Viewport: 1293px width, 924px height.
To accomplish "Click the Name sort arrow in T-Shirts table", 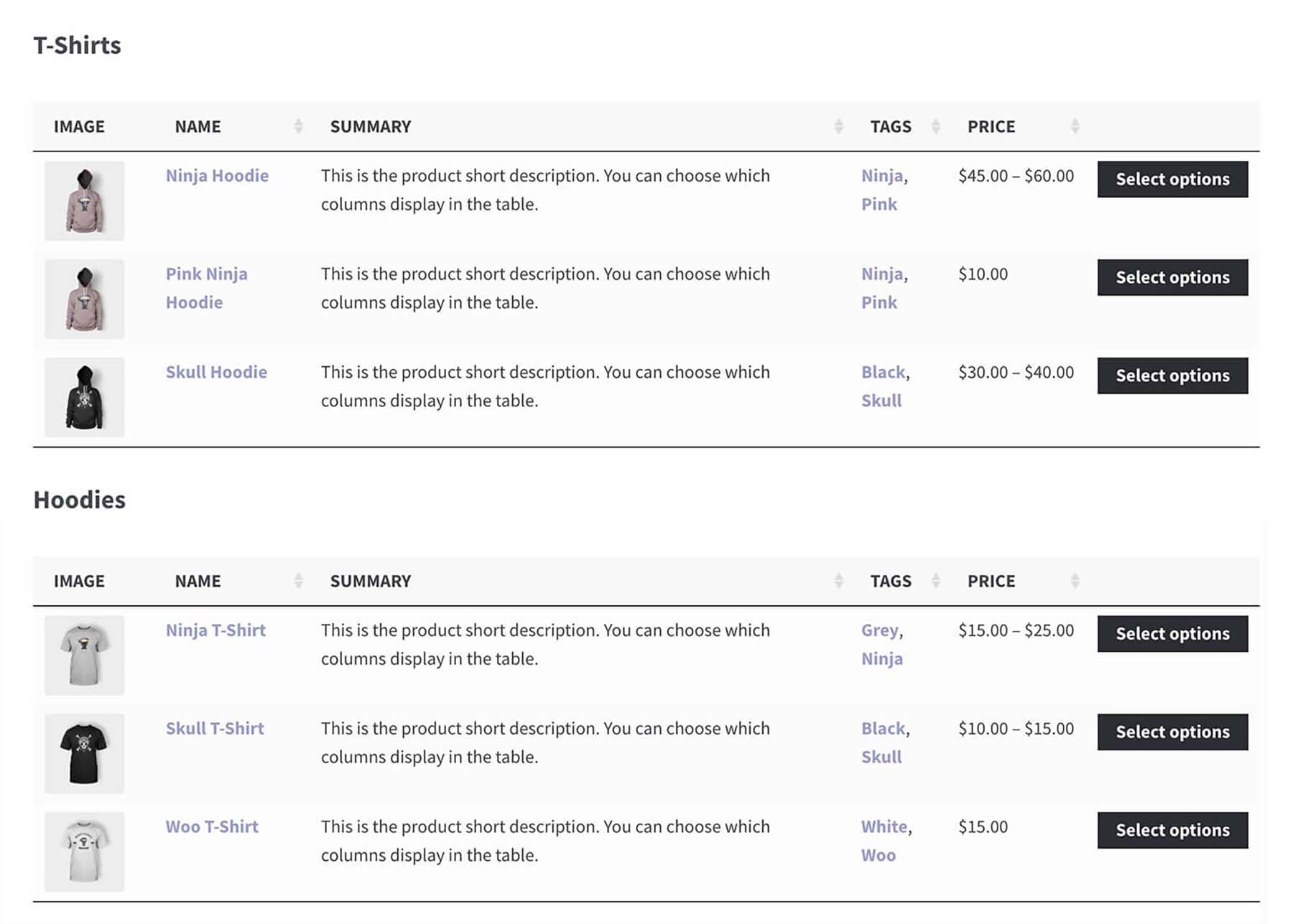I will pyautogui.click(x=298, y=126).
